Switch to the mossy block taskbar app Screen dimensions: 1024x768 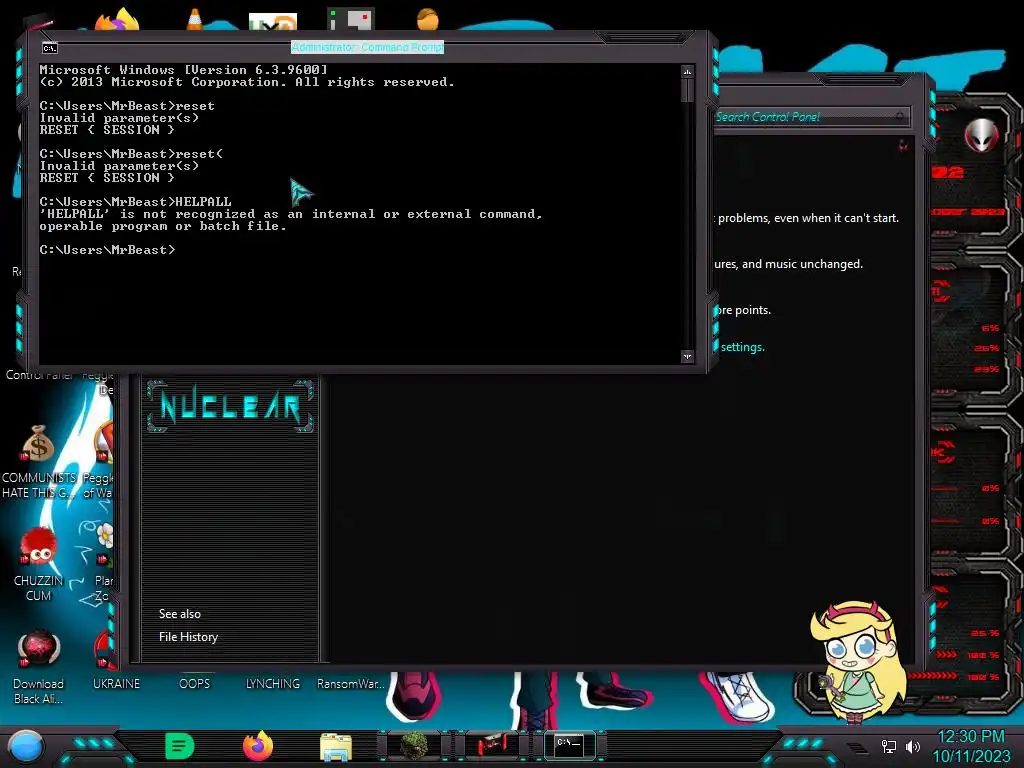414,746
